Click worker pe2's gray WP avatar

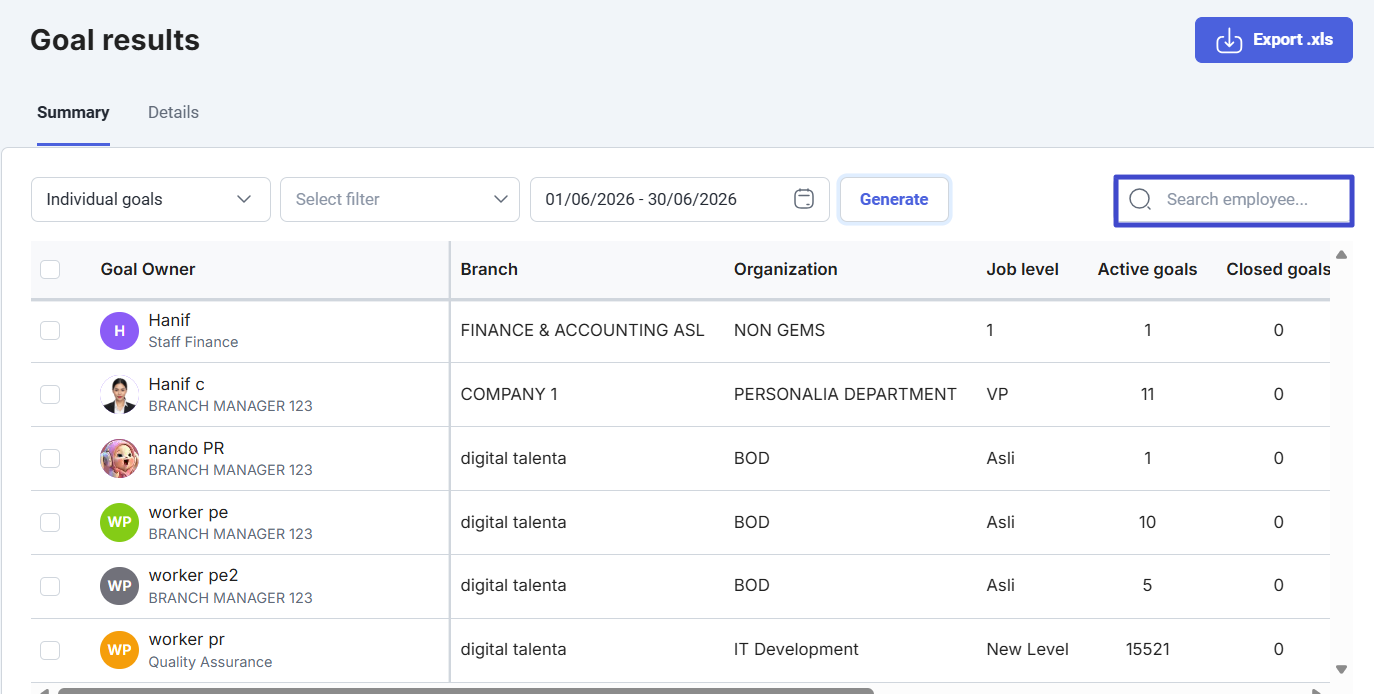coord(119,586)
